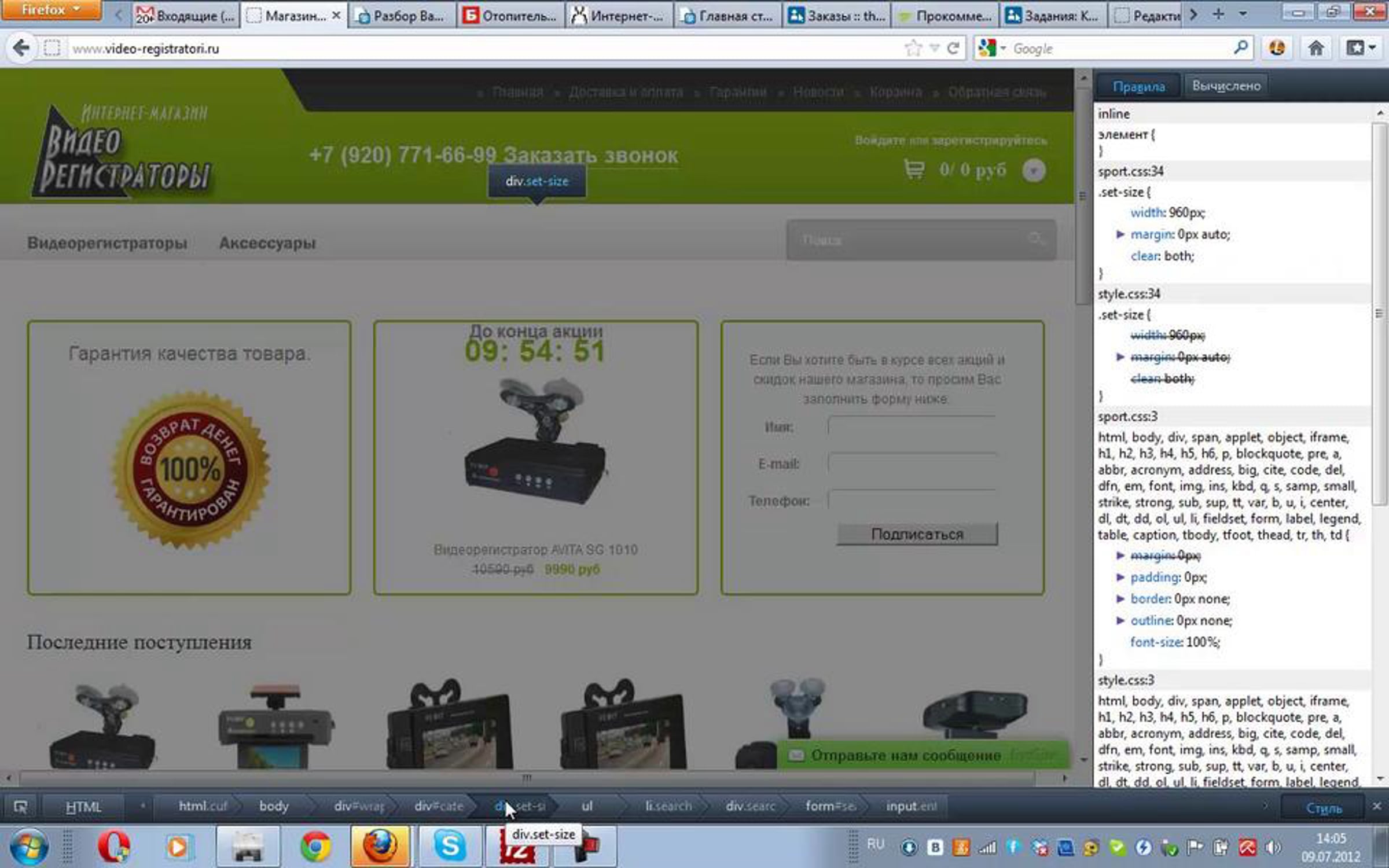Screen dimensions: 1389x868
Task: Click the browser back arrow button
Action: 21,48
